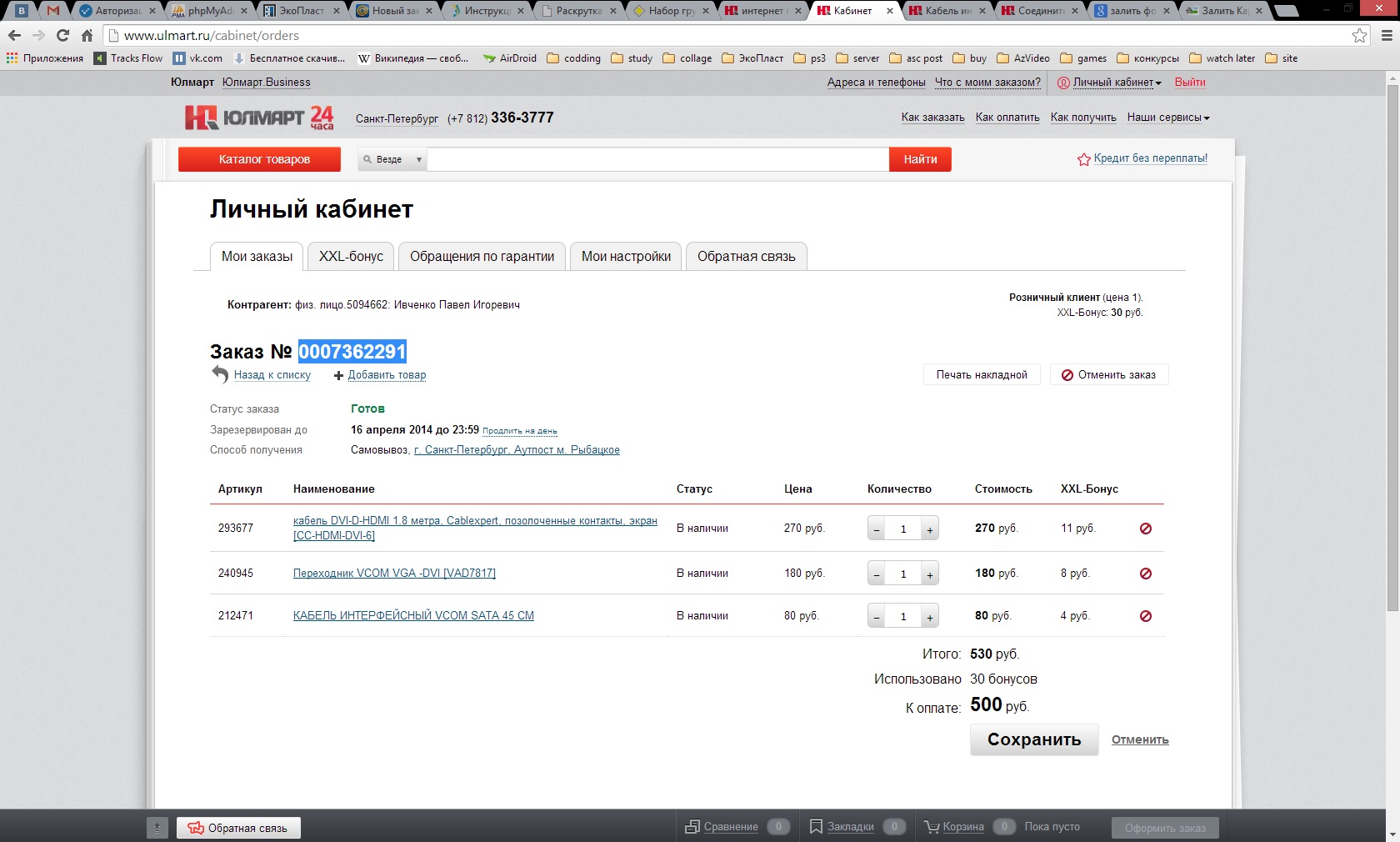The width and height of the screenshot is (1400, 842).
Task: Click the bookmarks icon in the bottom bar
Action: tap(817, 827)
